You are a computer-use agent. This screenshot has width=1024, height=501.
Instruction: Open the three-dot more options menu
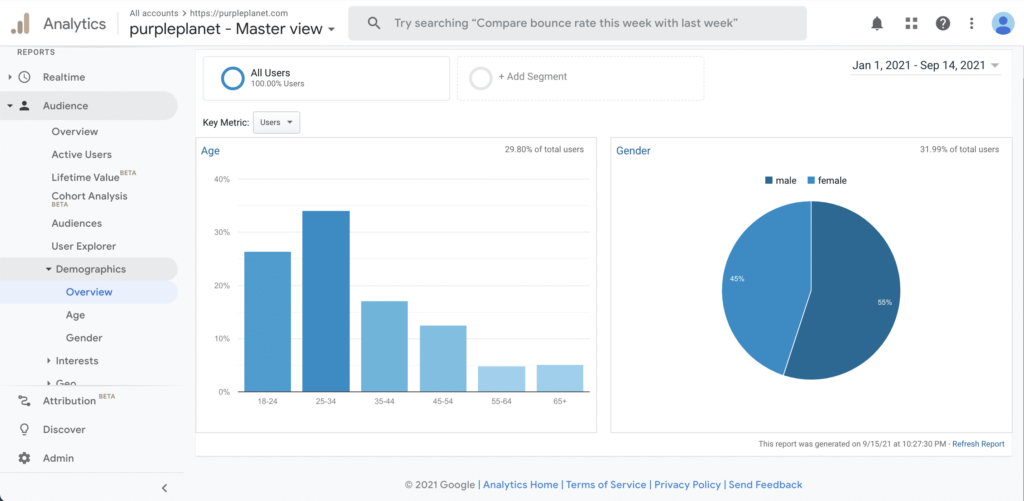coord(972,24)
